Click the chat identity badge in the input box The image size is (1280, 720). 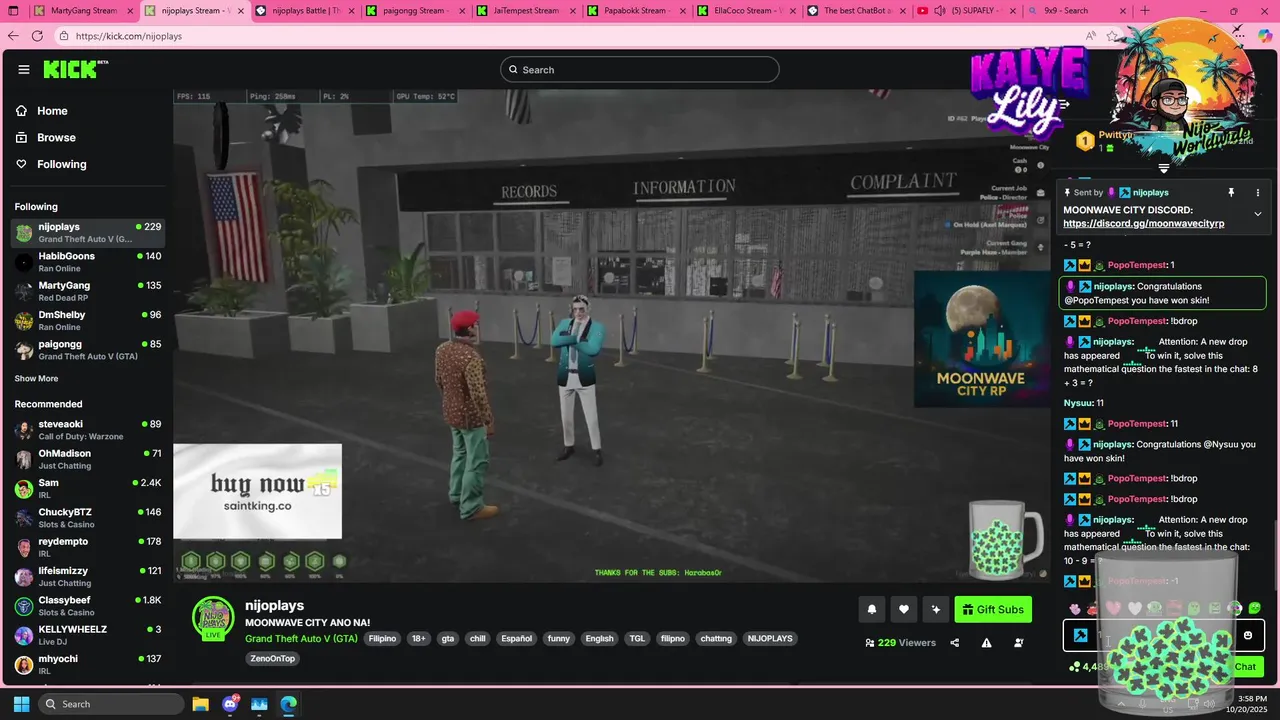point(1081,635)
